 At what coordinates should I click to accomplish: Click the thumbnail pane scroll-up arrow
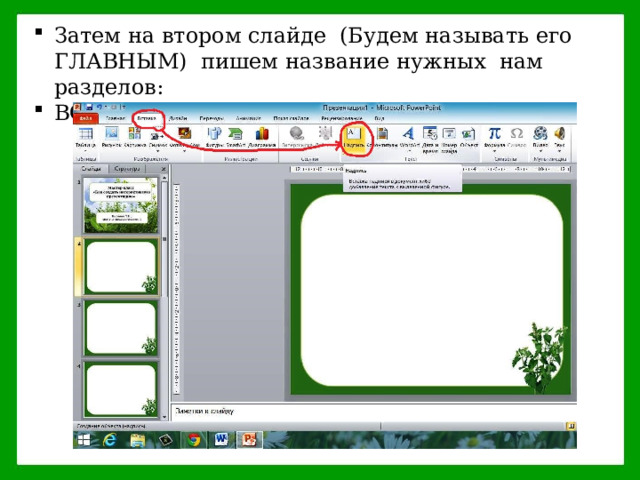coord(164,178)
